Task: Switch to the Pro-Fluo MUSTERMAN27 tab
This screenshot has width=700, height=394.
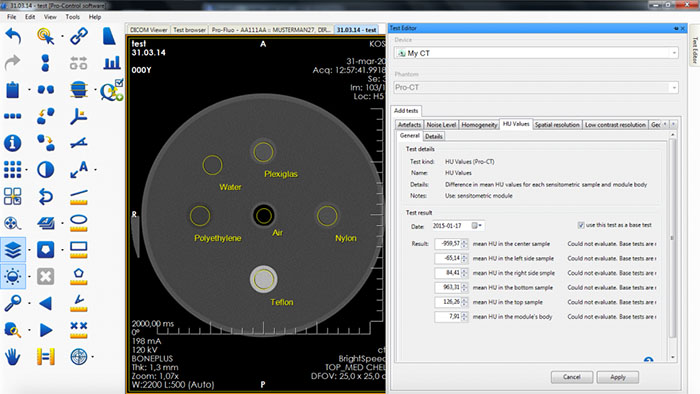Action: (x=271, y=30)
